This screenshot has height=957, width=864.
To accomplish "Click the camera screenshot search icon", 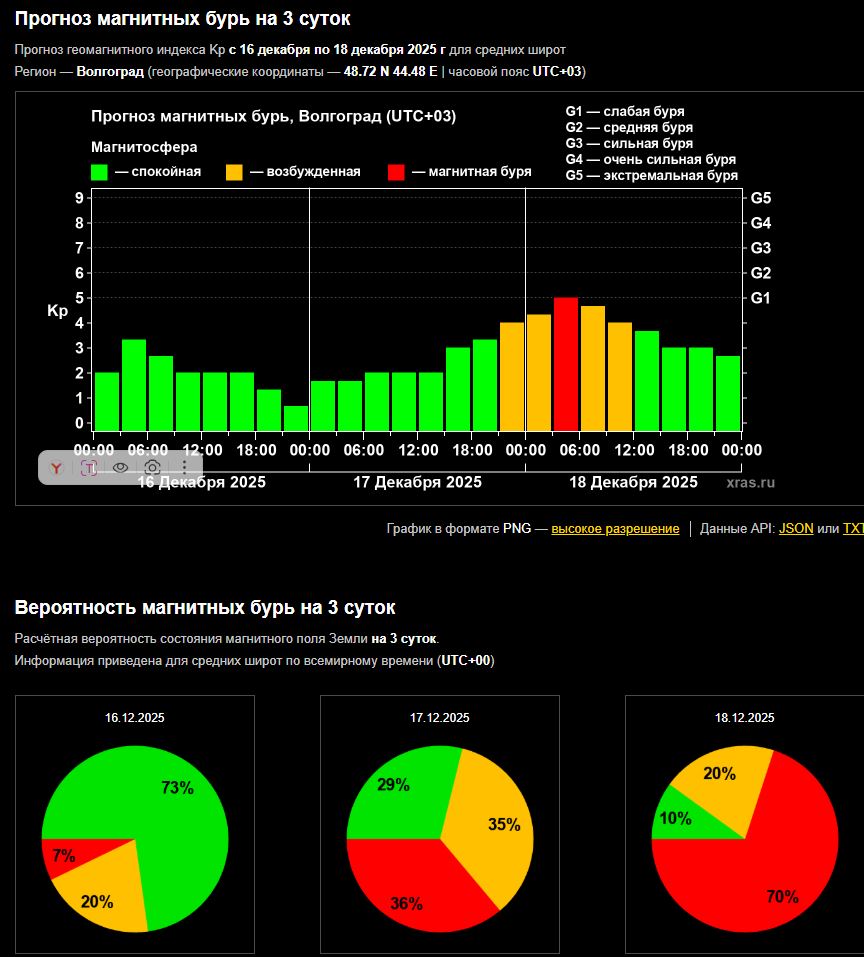I will [152, 467].
